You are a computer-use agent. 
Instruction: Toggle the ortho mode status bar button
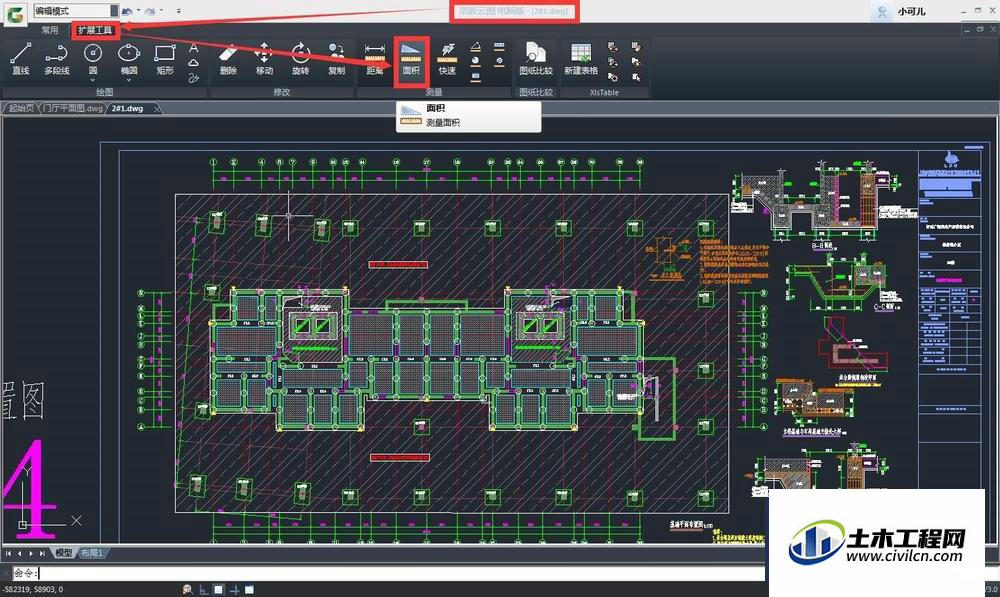click(x=203, y=590)
